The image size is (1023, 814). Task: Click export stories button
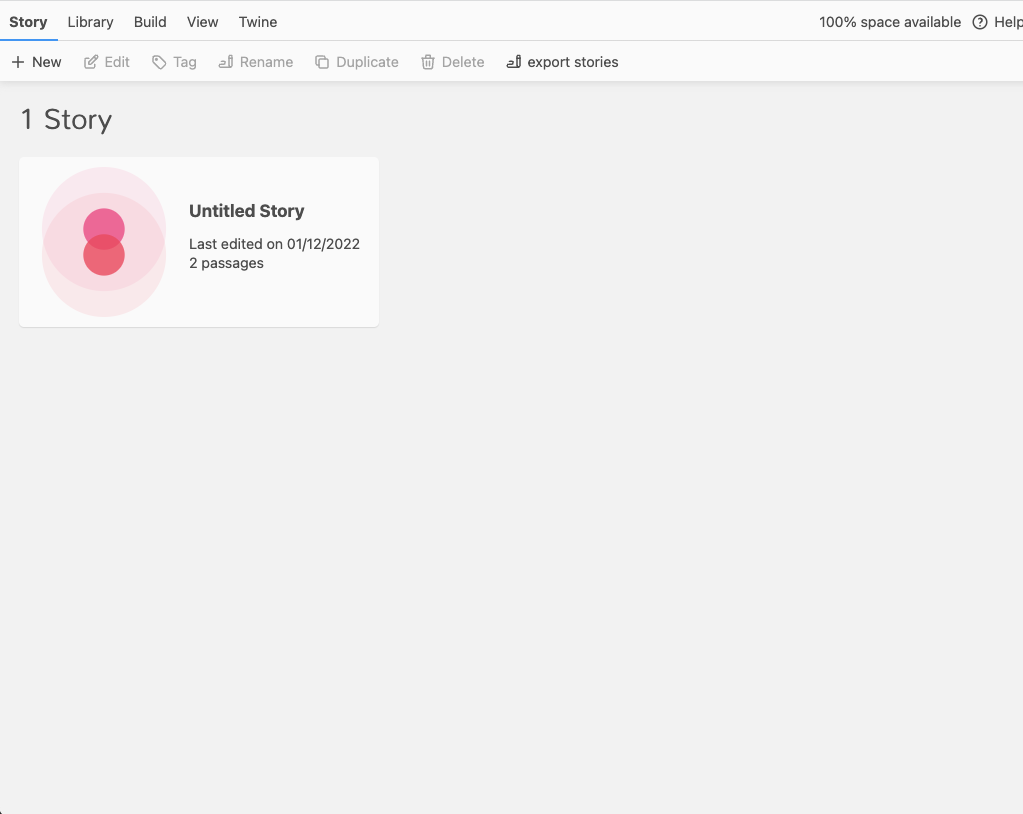(562, 62)
